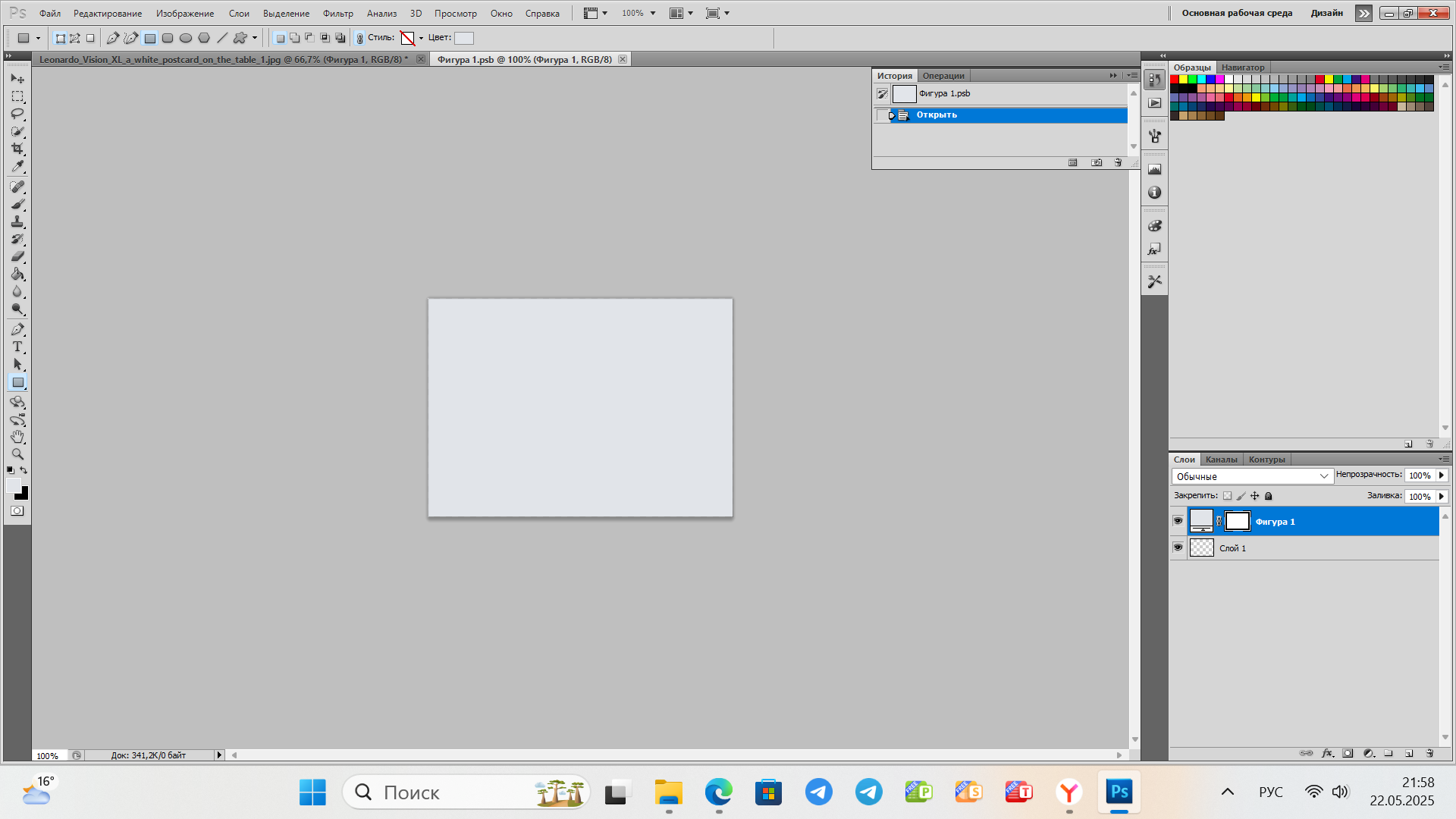This screenshot has height=819, width=1456.
Task: Expand the Непрозрачность opacity arrow
Action: pos(1442,475)
